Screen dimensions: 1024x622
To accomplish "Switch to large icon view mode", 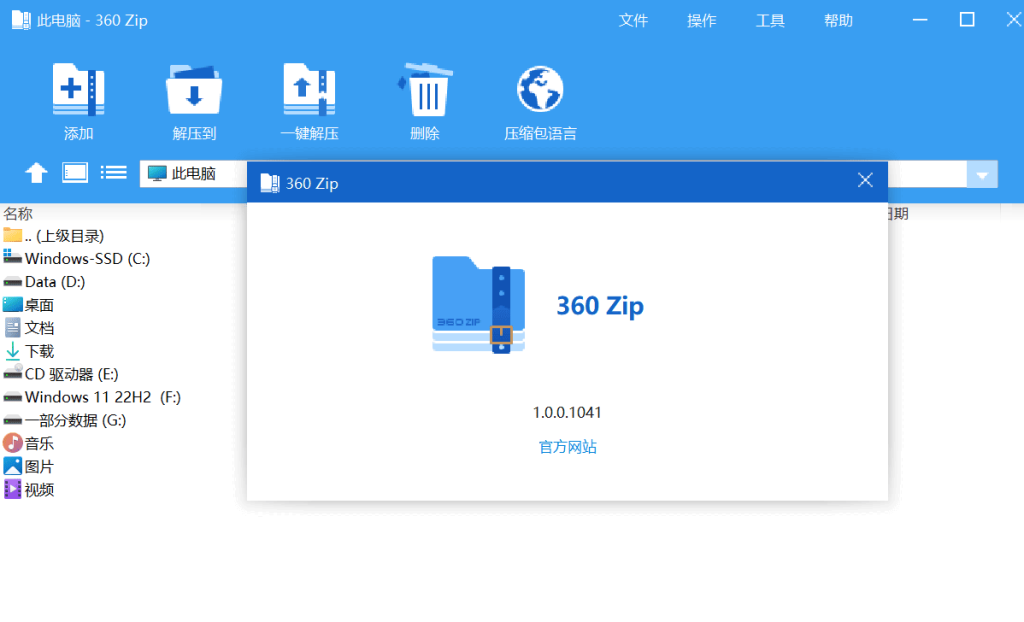I will 75,172.
